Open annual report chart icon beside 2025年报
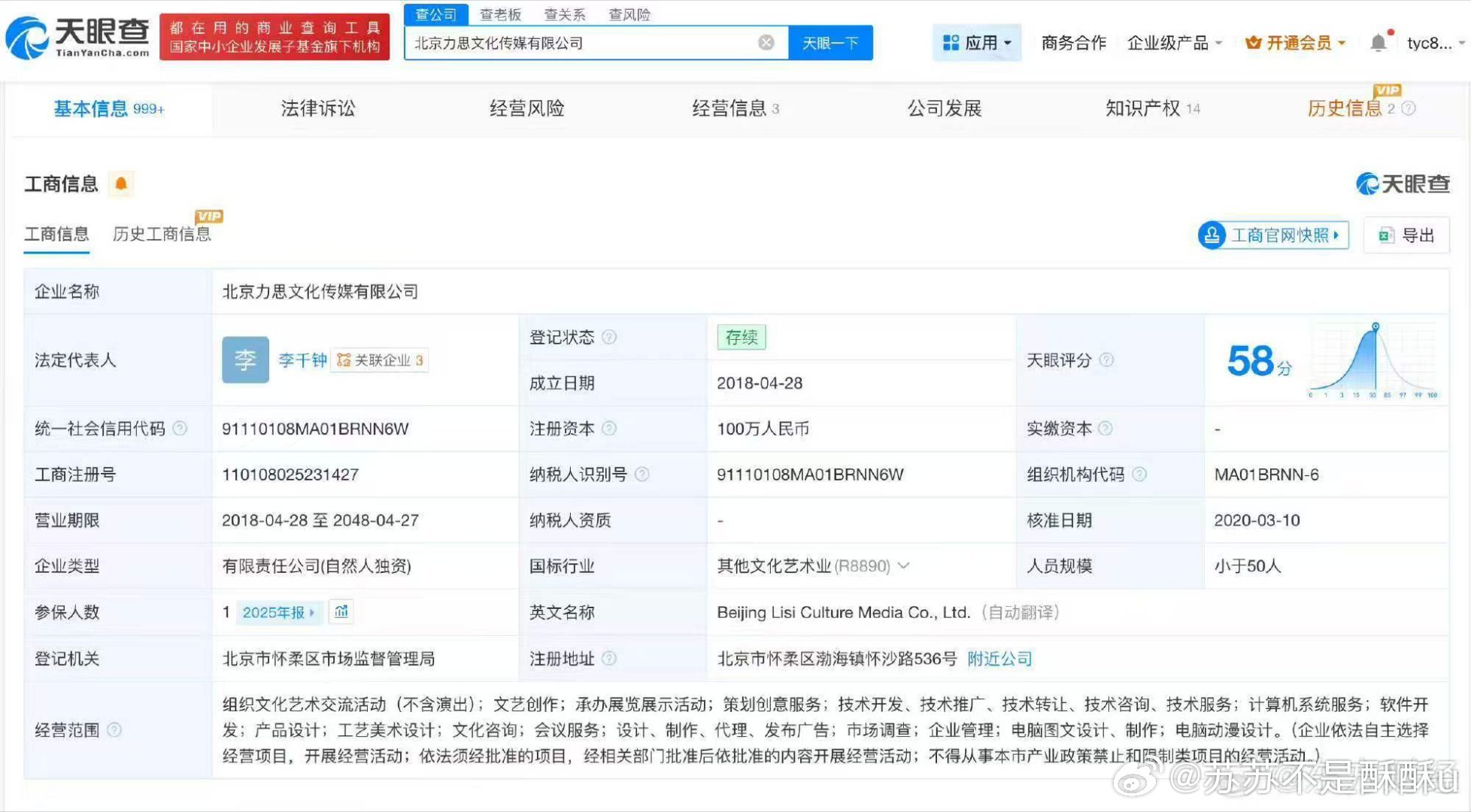Viewport: 1471px width, 812px height. coord(341,612)
